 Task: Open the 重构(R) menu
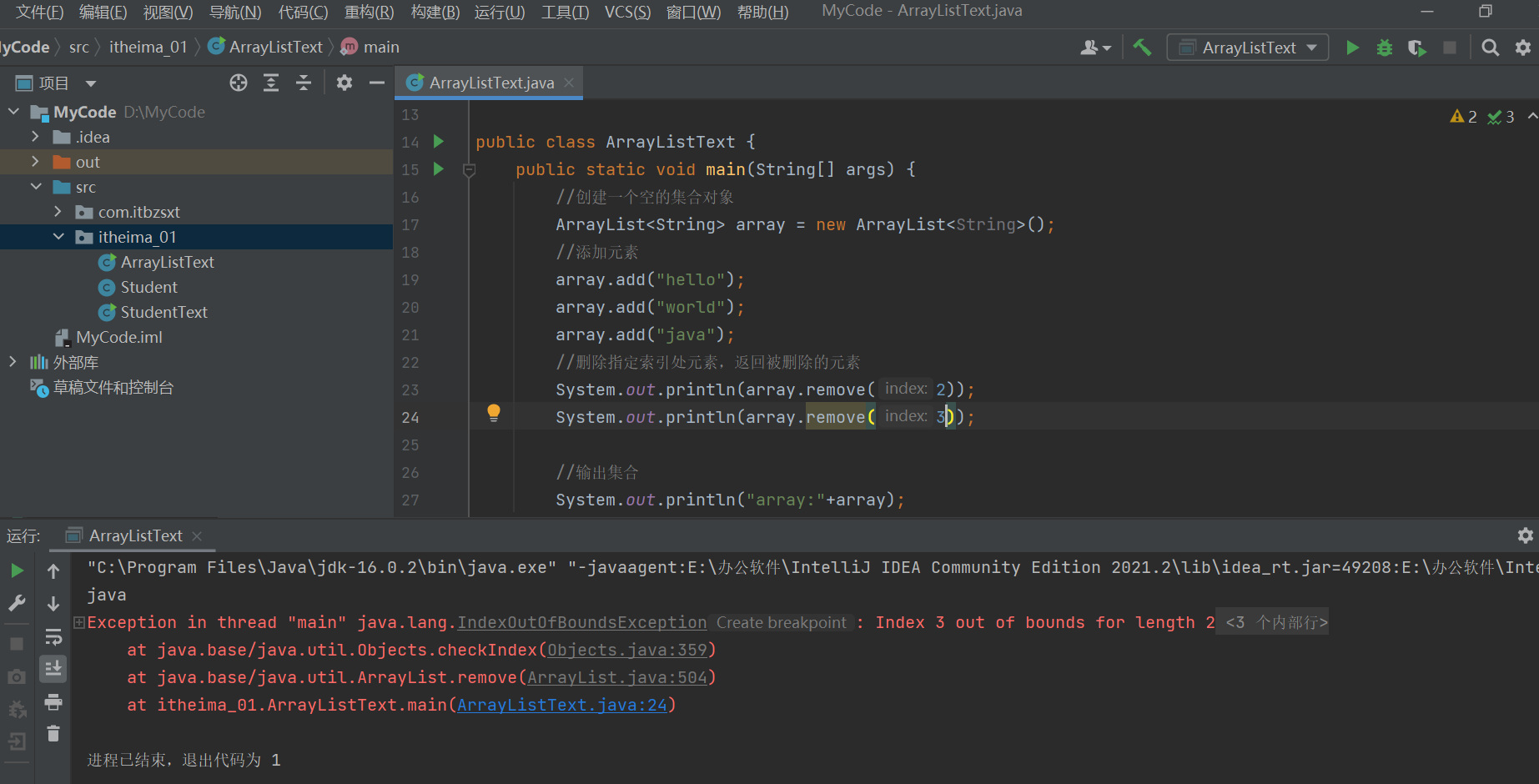pos(369,12)
